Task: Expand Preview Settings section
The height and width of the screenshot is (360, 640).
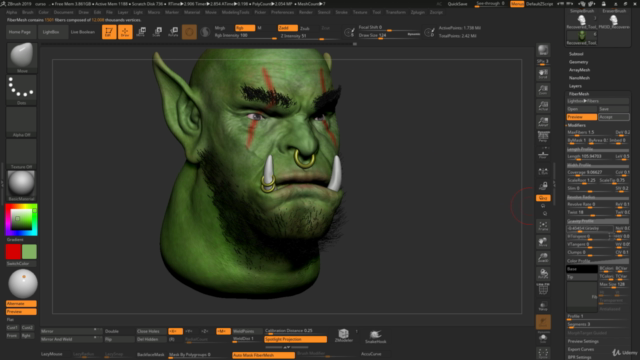Action: [x=583, y=341]
